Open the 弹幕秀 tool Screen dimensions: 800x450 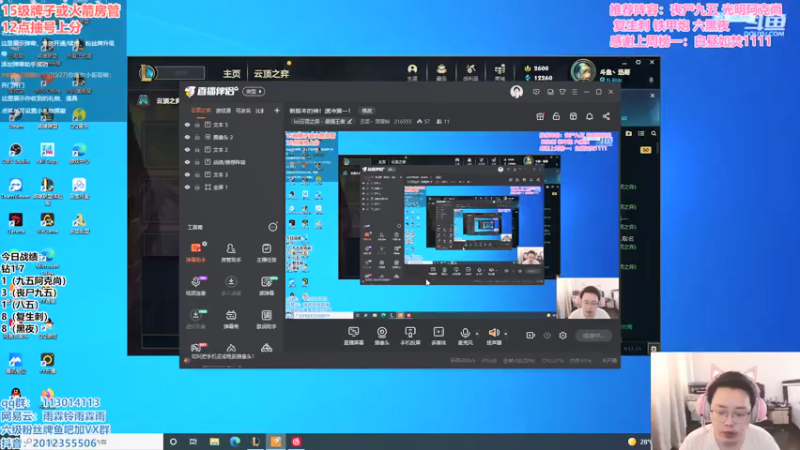tap(231, 319)
